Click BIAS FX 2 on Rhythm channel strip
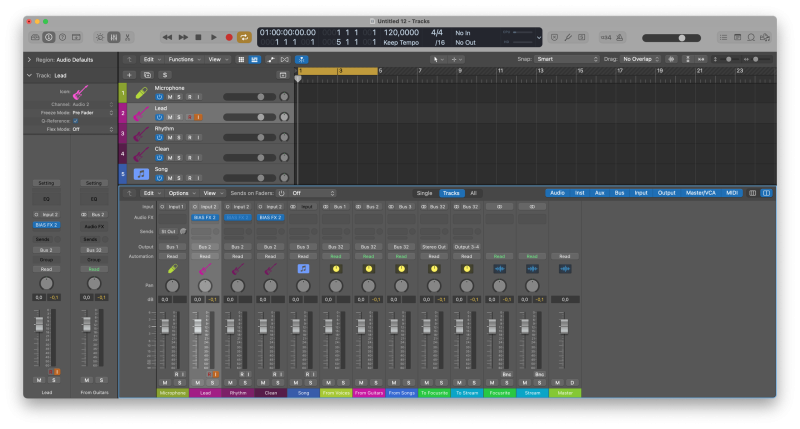The height and width of the screenshot is (429, 800). tap(237, 217)
